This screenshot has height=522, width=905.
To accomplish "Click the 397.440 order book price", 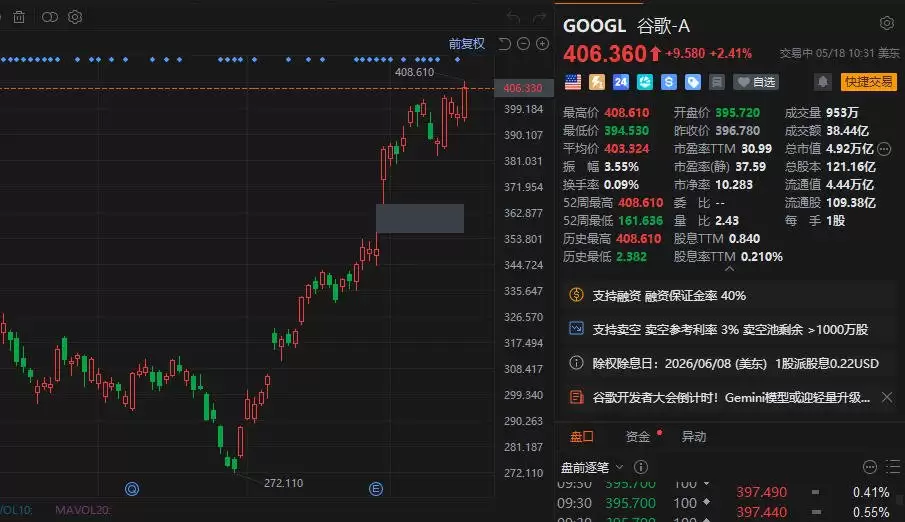I will point(761,512).
